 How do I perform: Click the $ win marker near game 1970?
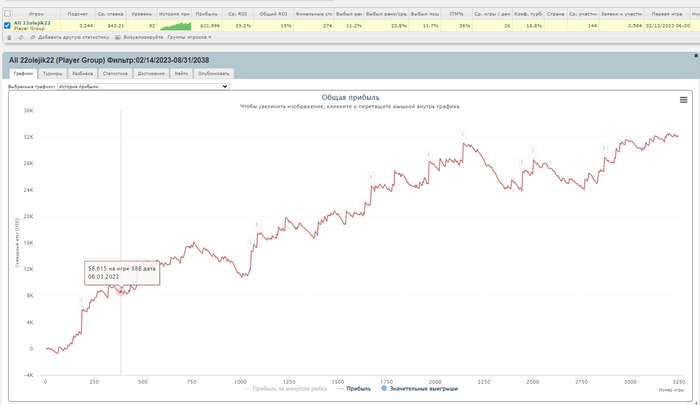point(429,154)
